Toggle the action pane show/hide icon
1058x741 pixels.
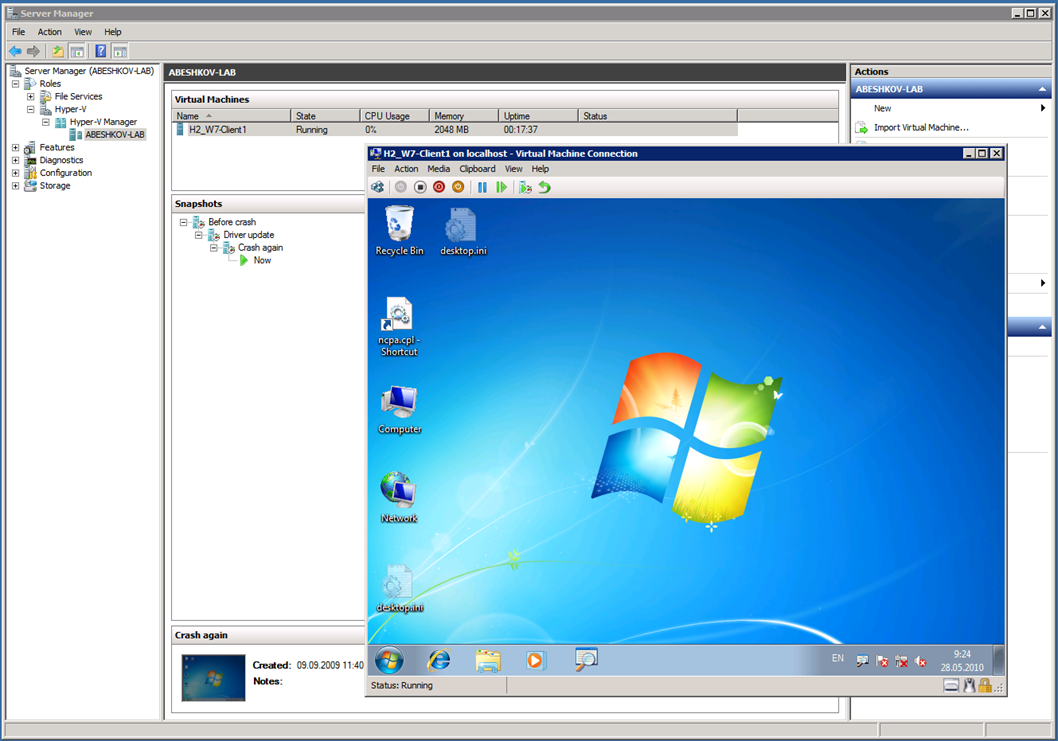pyautogui.click(x=120, y=51)
